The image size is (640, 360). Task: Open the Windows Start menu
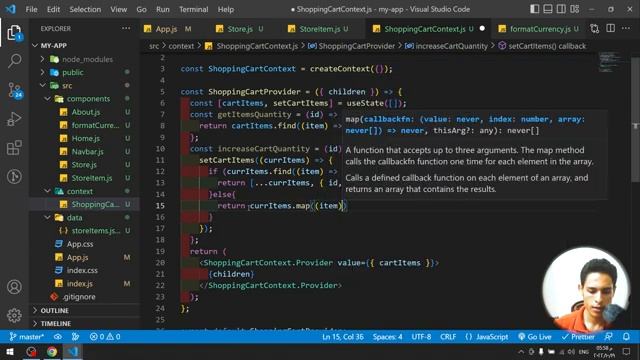[9, 351]
